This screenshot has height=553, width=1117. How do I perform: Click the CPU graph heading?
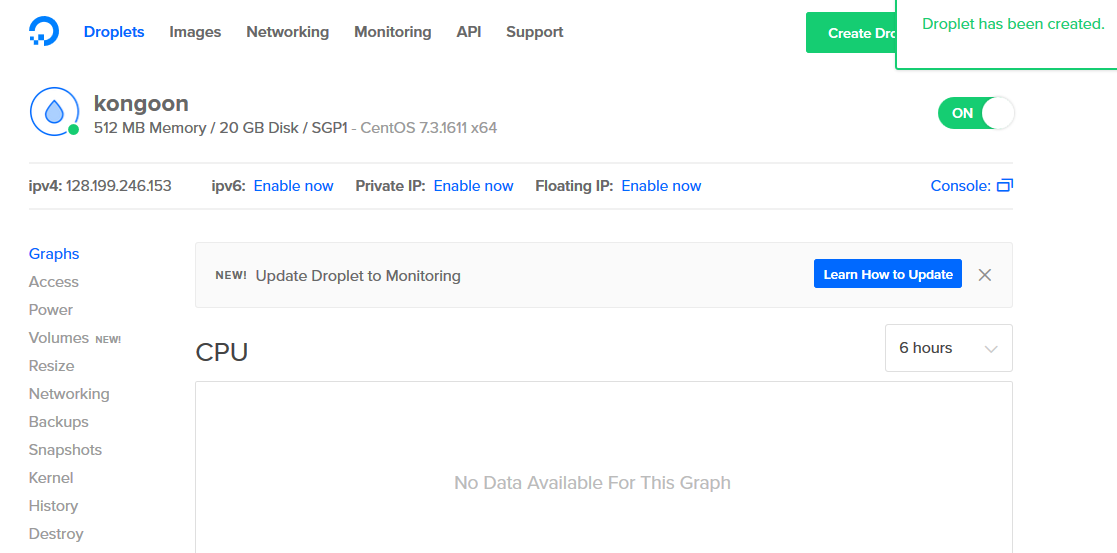(222, 352)
